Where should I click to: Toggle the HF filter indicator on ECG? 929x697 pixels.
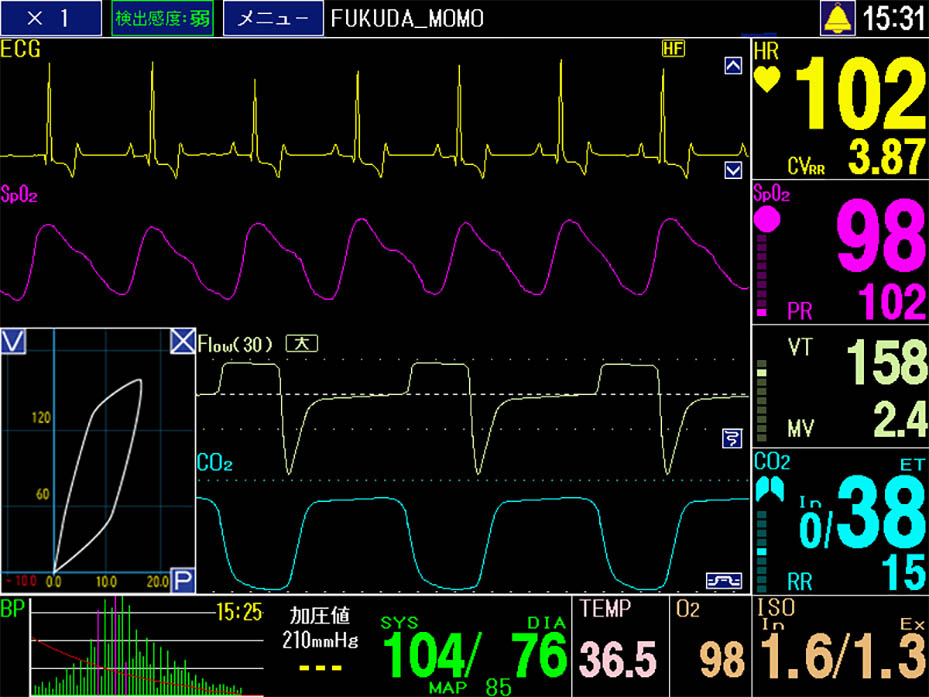coord(672,48)
